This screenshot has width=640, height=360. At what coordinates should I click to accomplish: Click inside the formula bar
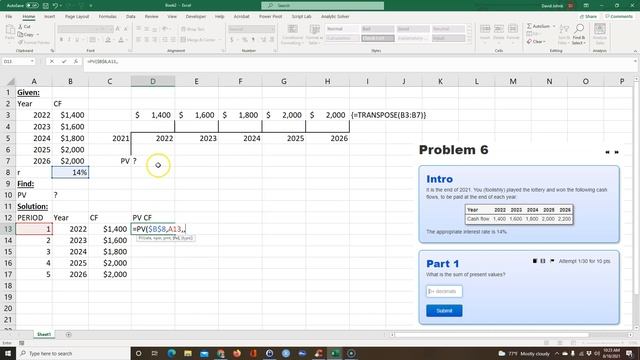tap(359, 61)
